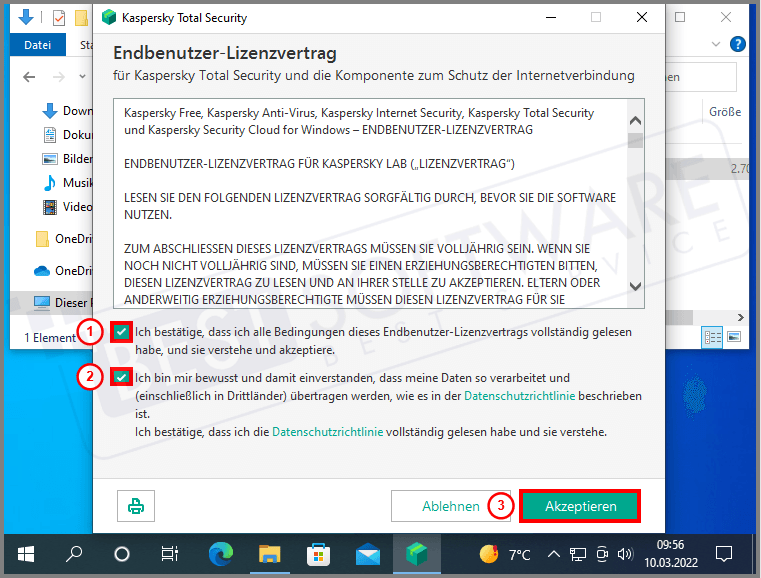Click the Meet Now tray icon
761x578 pixels.
pos(602,554)
